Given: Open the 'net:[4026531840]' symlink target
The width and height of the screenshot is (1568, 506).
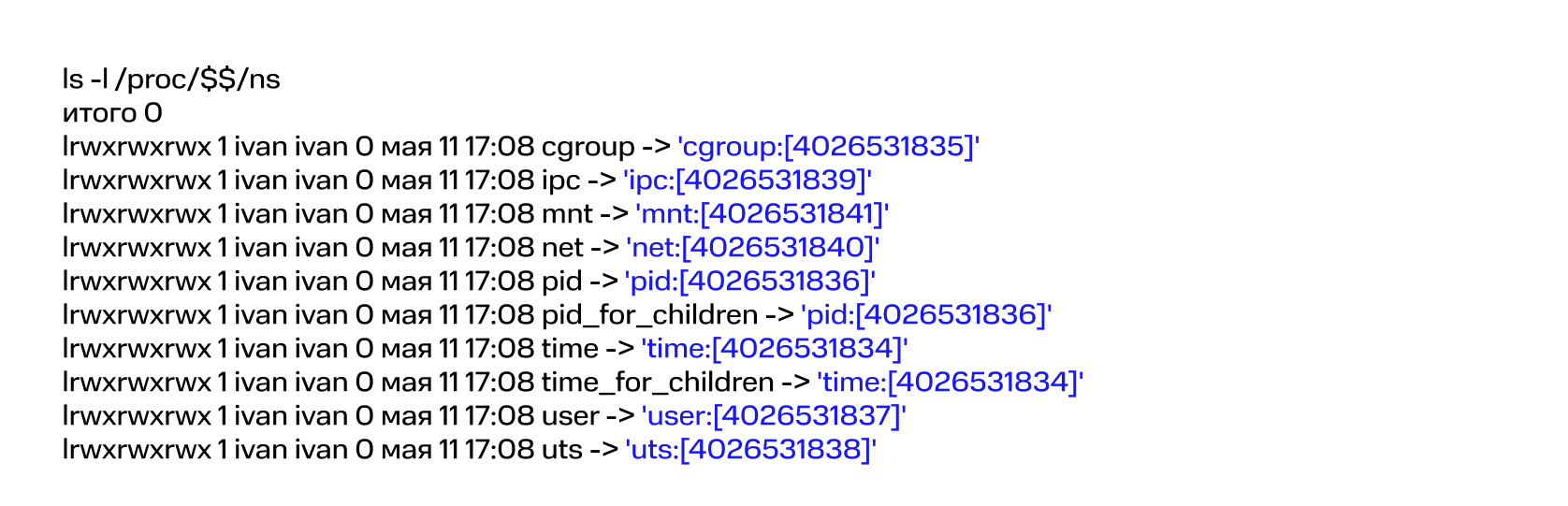Looking at the screenshot, I should tap(753, 248).
